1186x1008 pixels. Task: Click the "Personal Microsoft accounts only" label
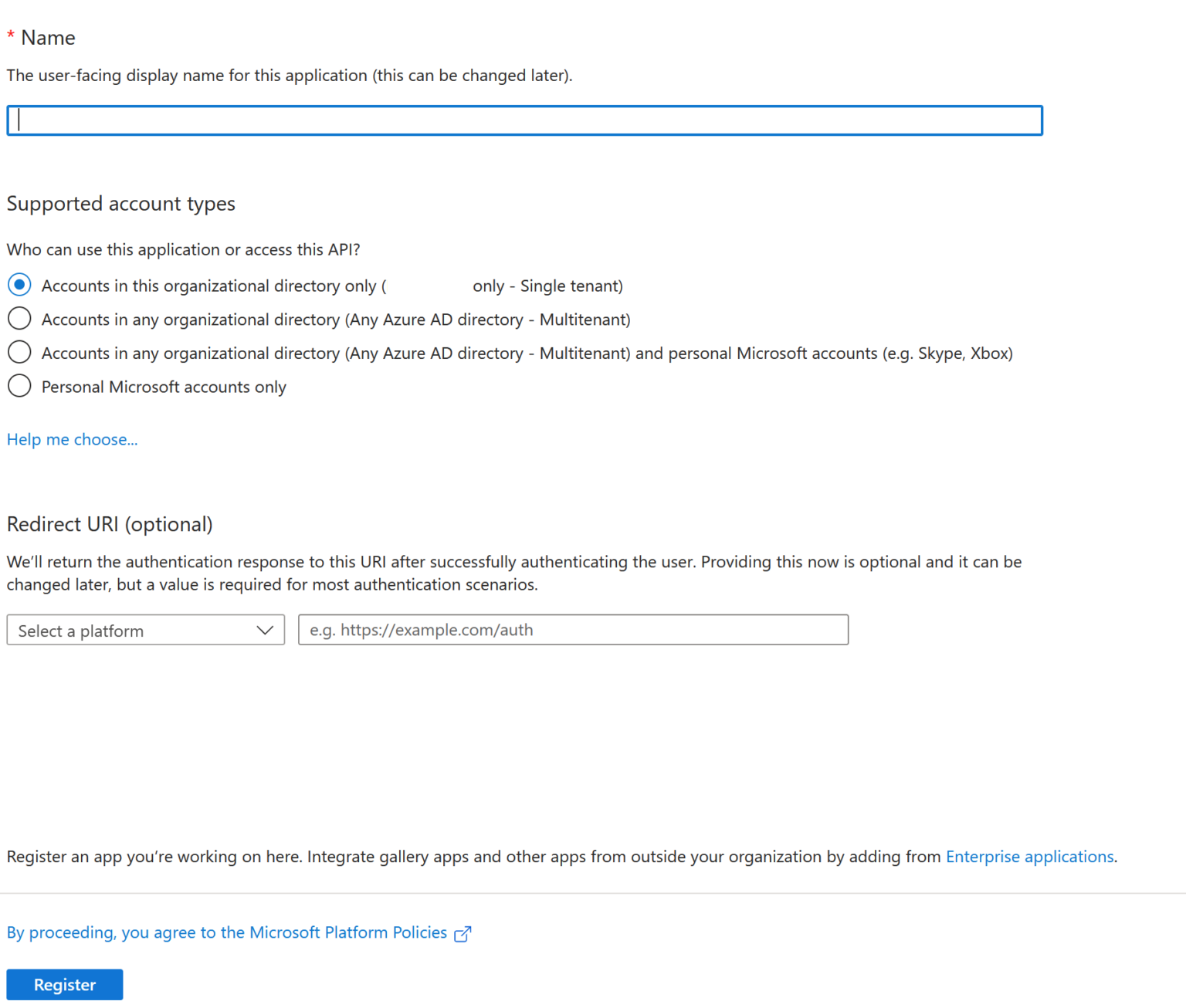click(x=164, y=386)
